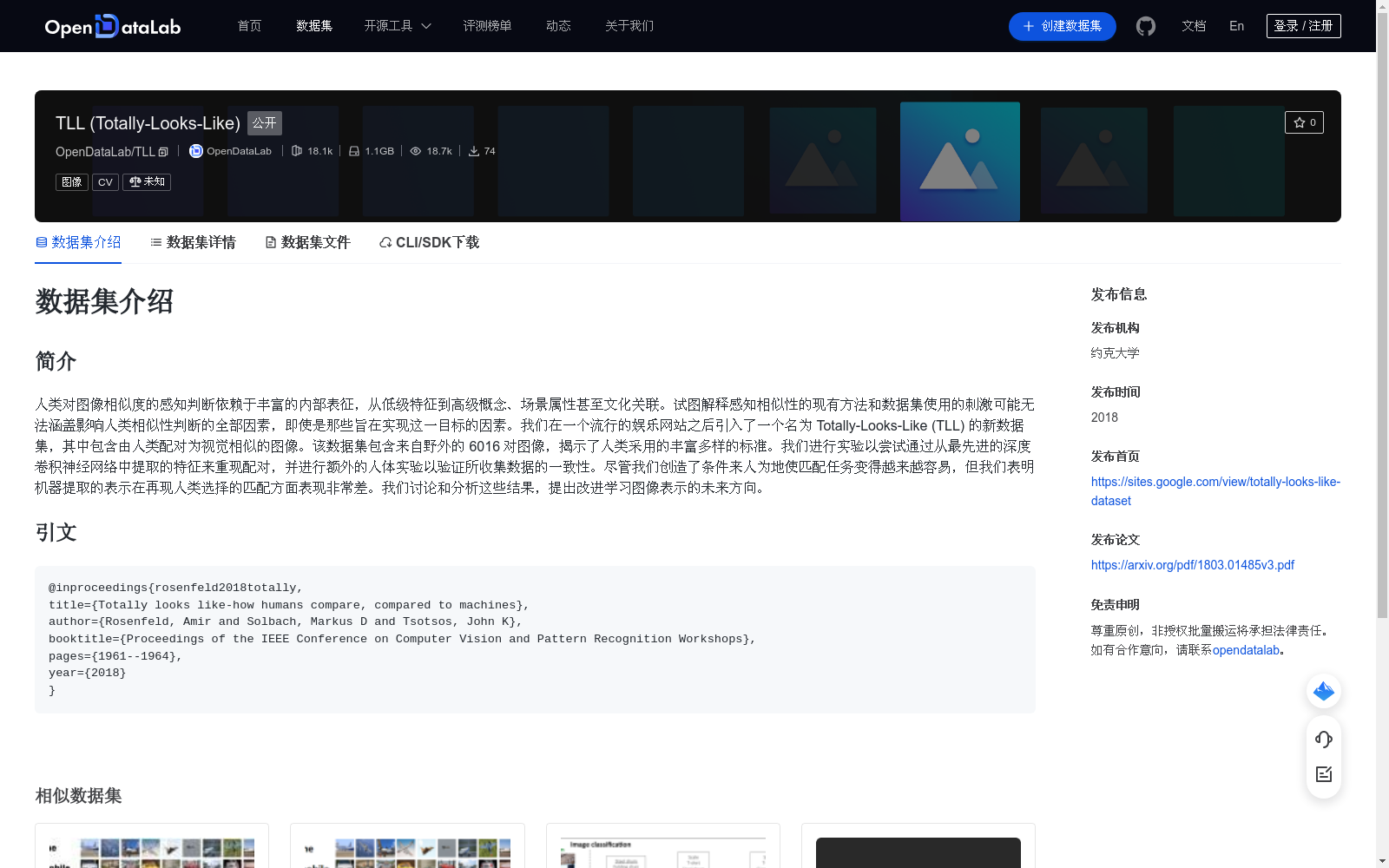
Task: Open the totally-looks-like-dataset homepage link
Action: click(x=1215, y=491)
